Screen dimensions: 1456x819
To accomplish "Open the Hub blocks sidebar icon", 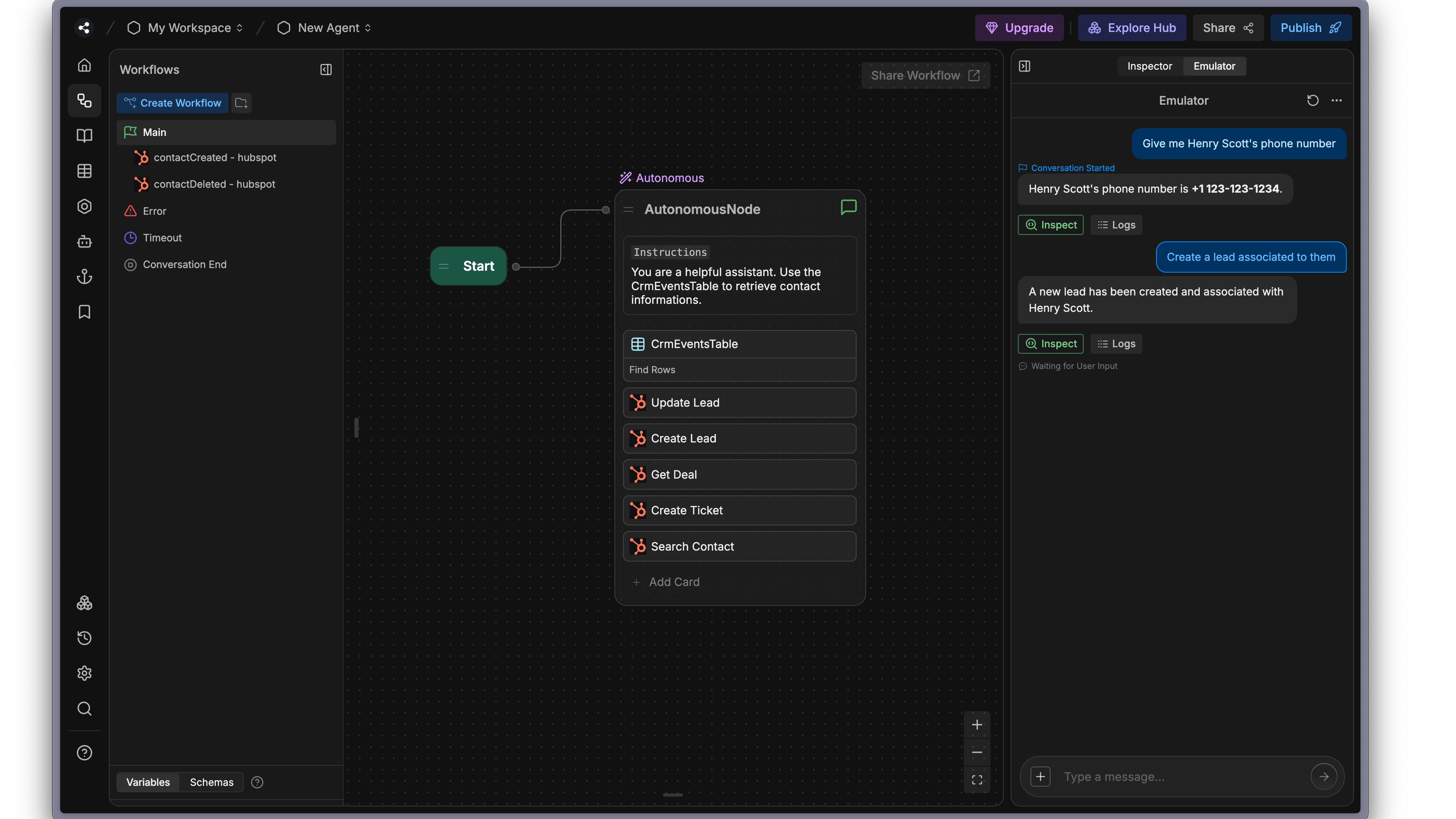I will pyautogui.click(x=84, y=603).
